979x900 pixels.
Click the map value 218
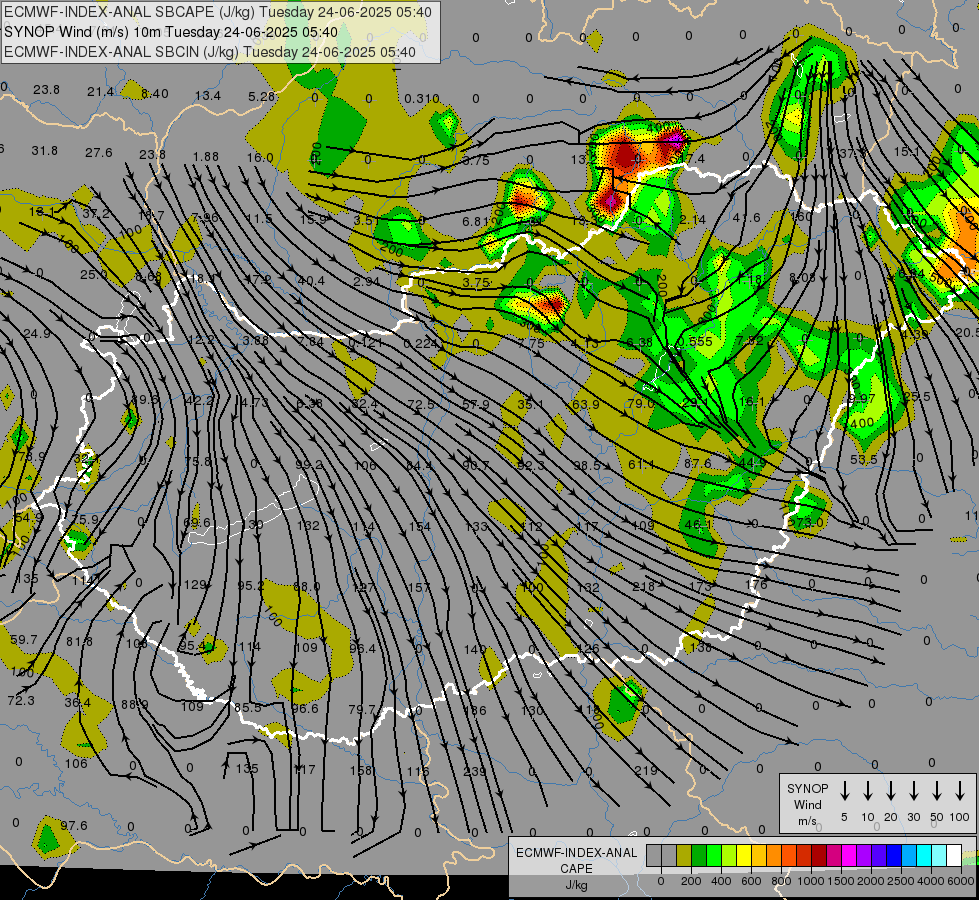643,586
